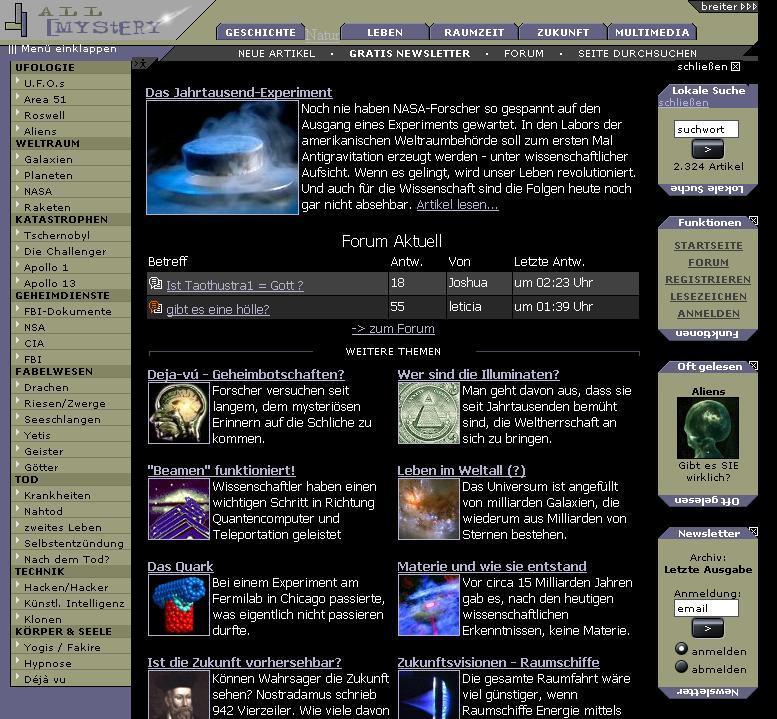Submit the local search arrow button
Screen dimensions: 777x719
click(708, 149)
